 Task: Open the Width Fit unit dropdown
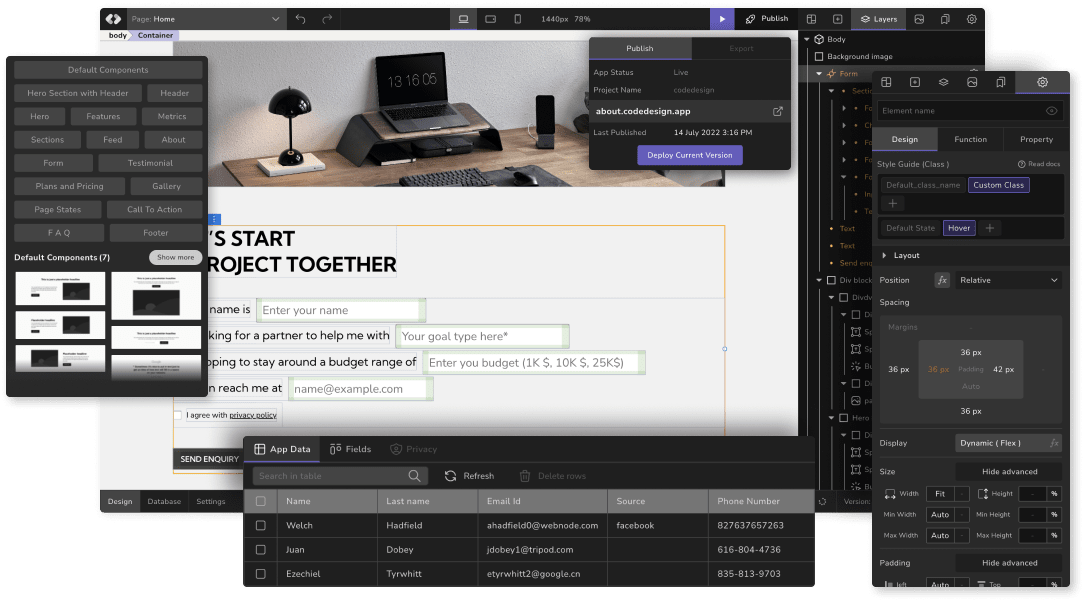[962, 494]
